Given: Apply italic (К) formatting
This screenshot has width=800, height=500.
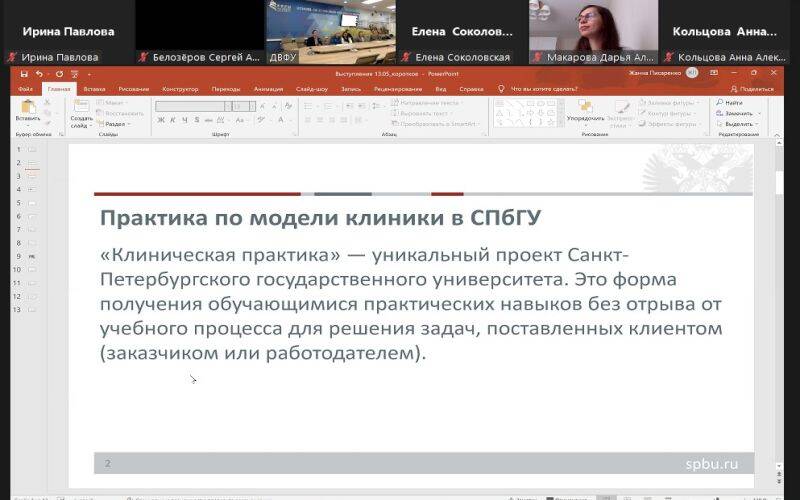Looking at the screenshot, I should click(173, 120).
